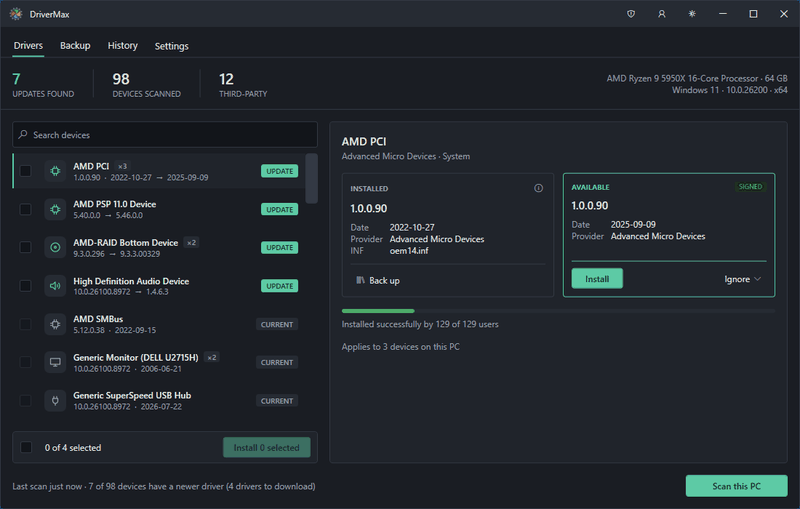Viewport: 800px width, 509px height.
Task: Check the Generic SuperSpeed USB Hub checkbox
Action: pyautogui.click(x=26, y=400)
